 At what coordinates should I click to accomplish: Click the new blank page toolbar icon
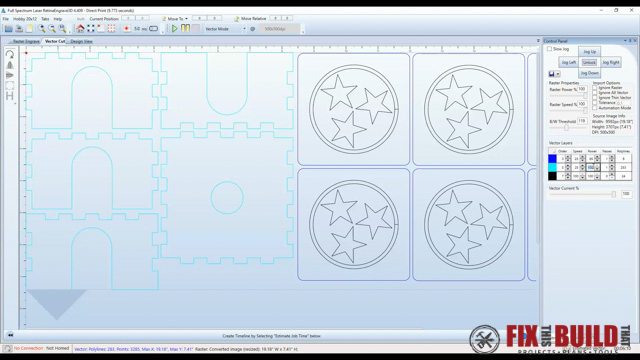point(29,29)
